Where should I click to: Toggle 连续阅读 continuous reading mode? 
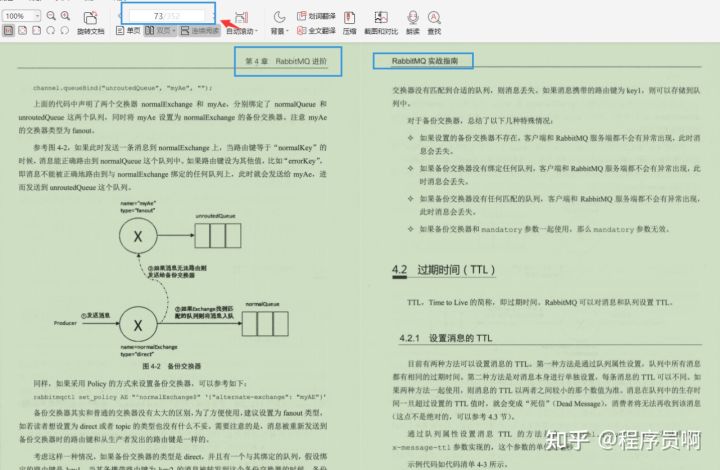199,31
